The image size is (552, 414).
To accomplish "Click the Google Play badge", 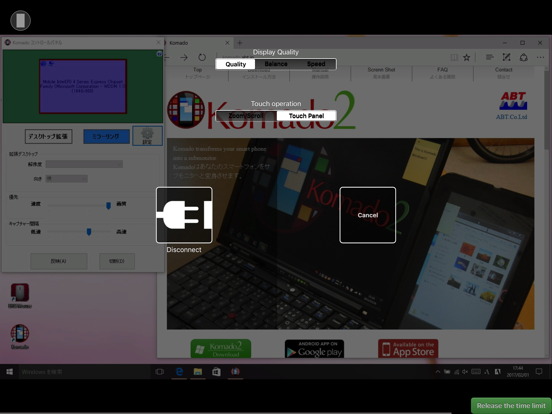I will point(314,349).
